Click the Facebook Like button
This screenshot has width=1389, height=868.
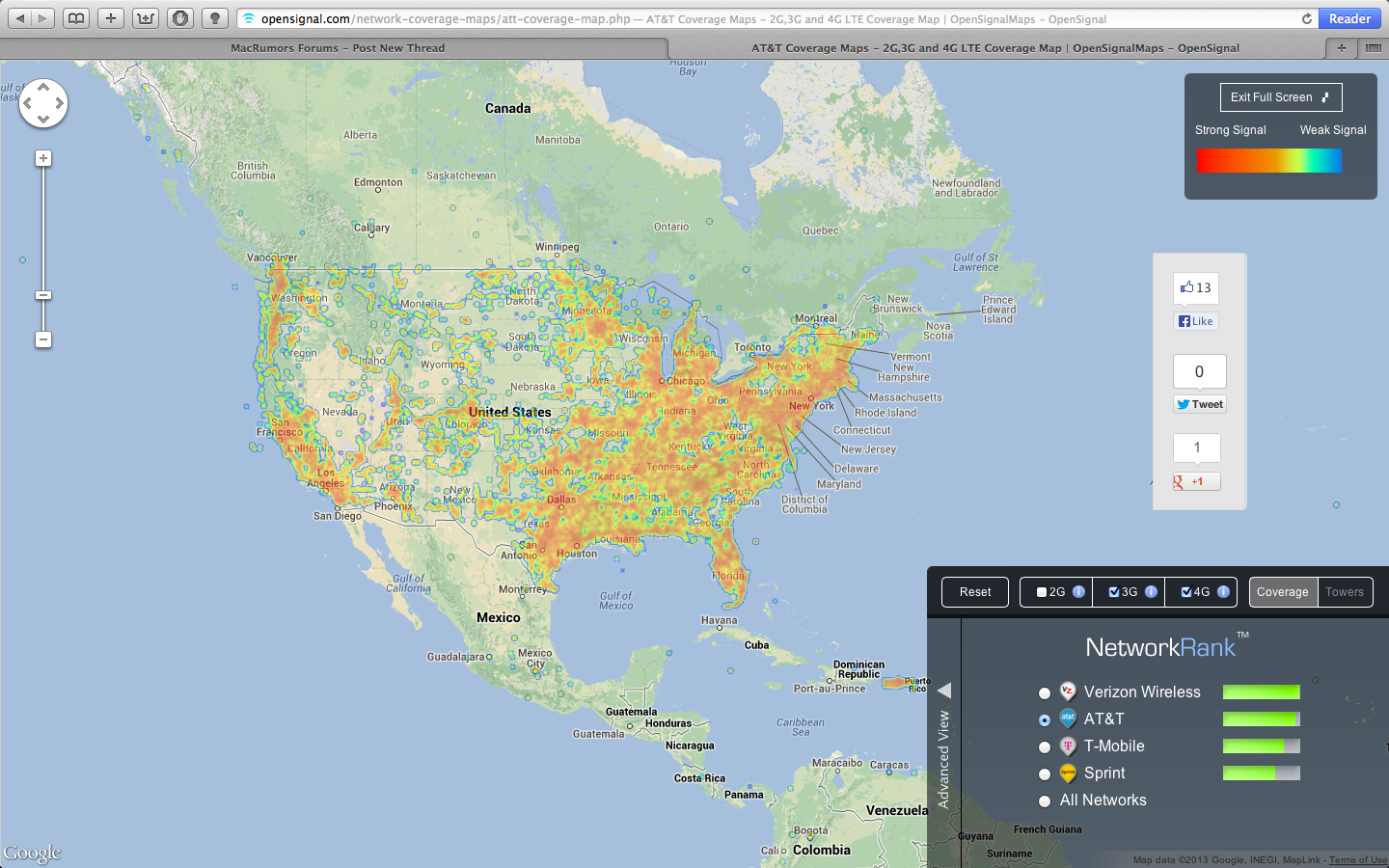point(1196,321)
